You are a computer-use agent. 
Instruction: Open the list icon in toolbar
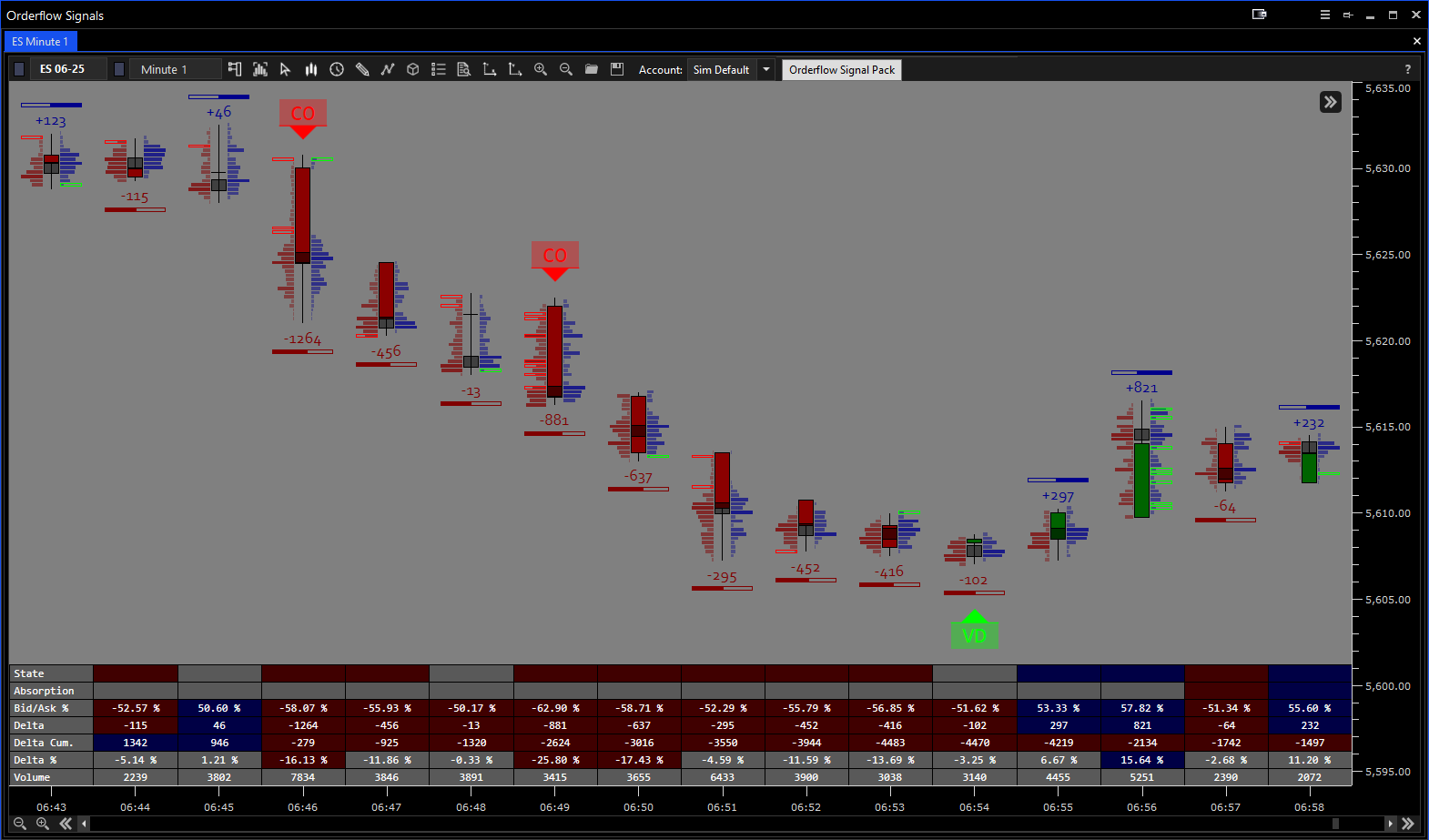[x=439, y=69]
